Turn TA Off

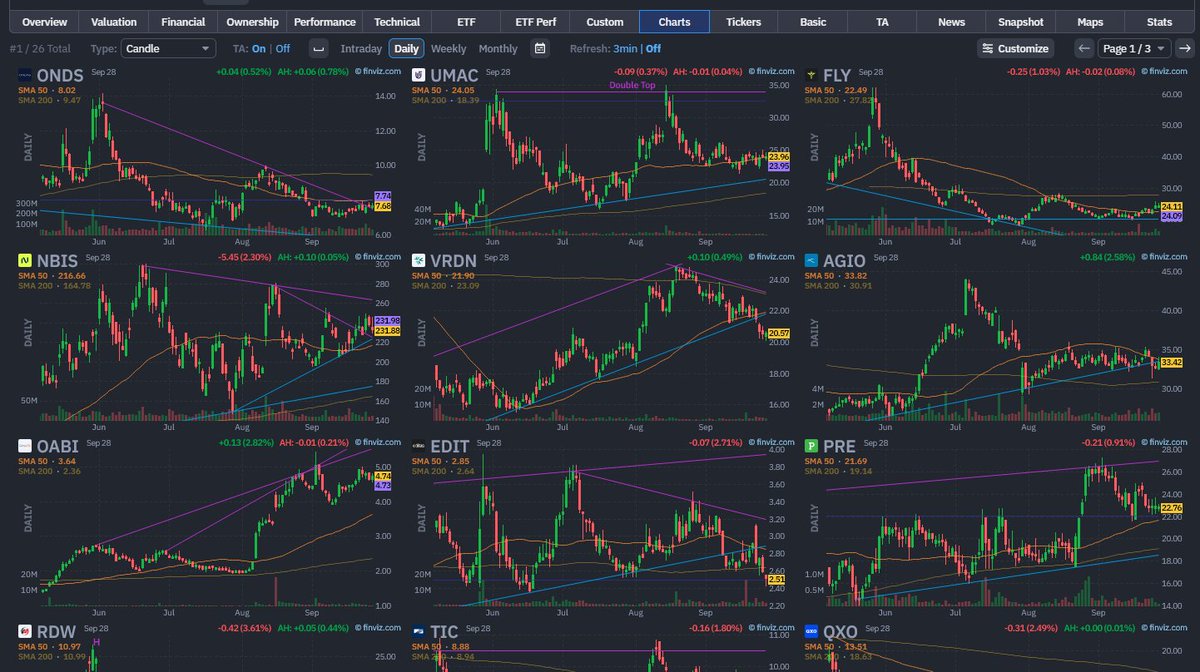click(x=283, y=48)
